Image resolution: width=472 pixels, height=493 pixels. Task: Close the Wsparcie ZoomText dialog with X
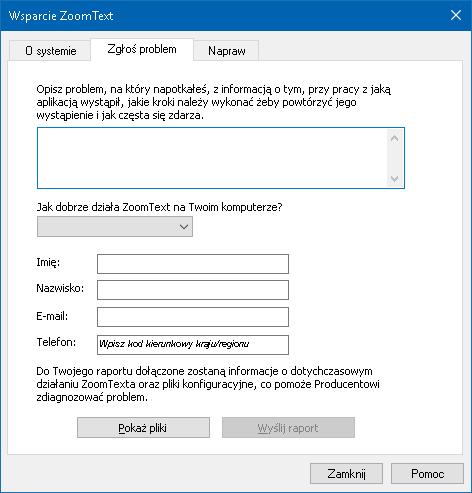point(456,15)
